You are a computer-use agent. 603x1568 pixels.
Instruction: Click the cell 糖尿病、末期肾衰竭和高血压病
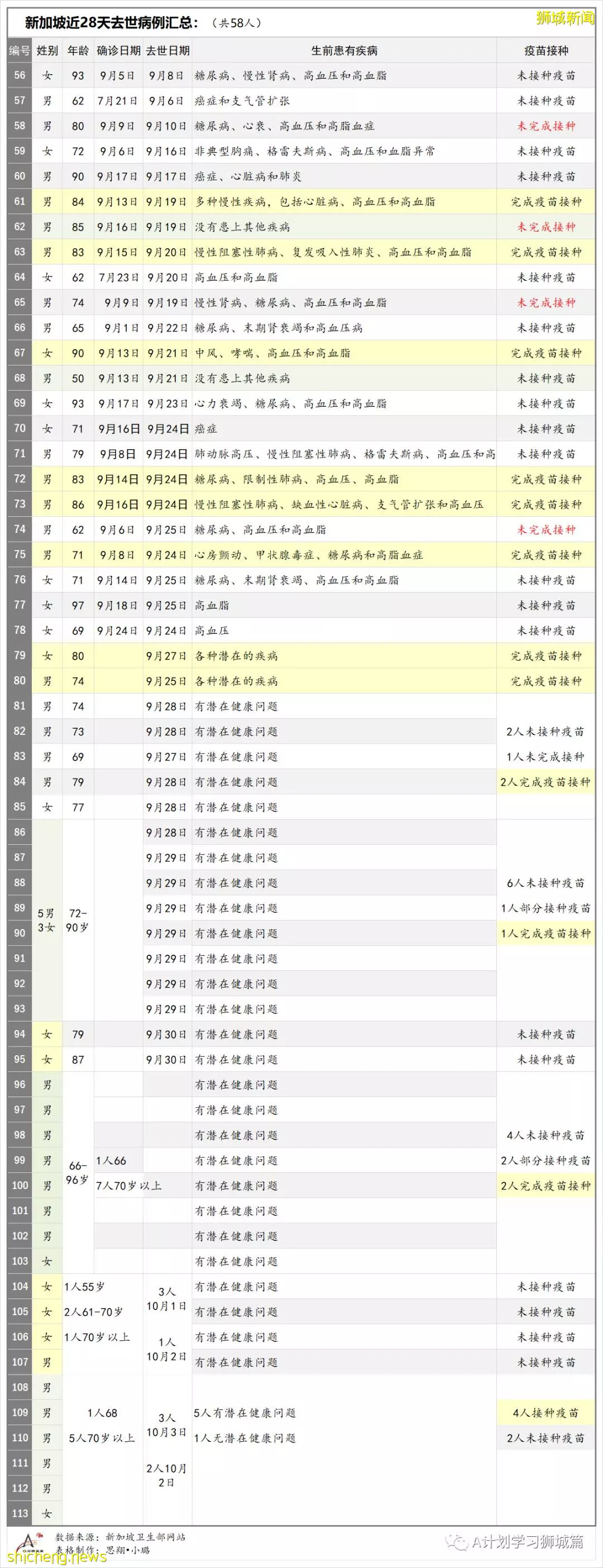279,328
